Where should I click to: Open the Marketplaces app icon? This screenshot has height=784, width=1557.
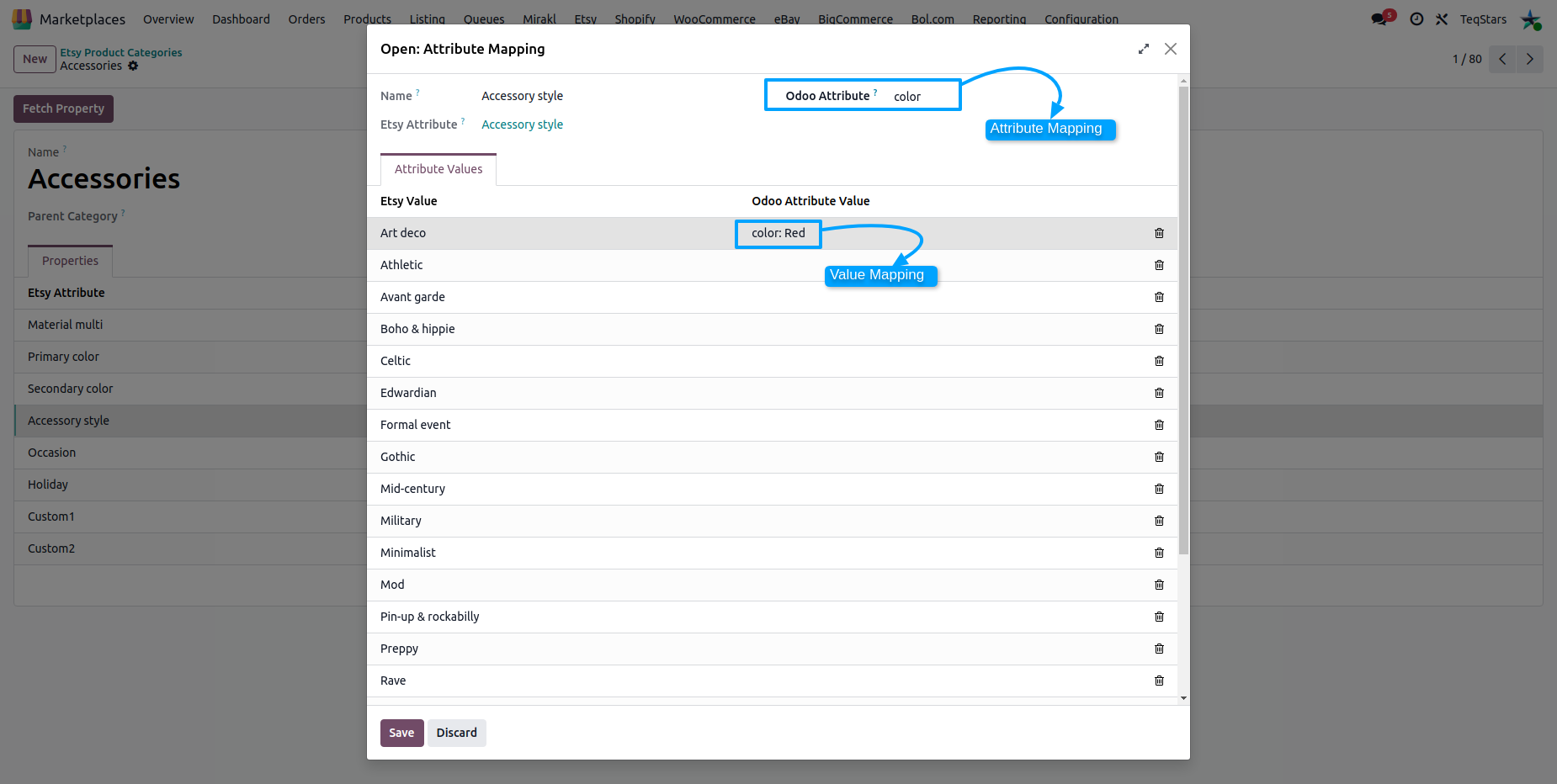(x=22, y=19)
